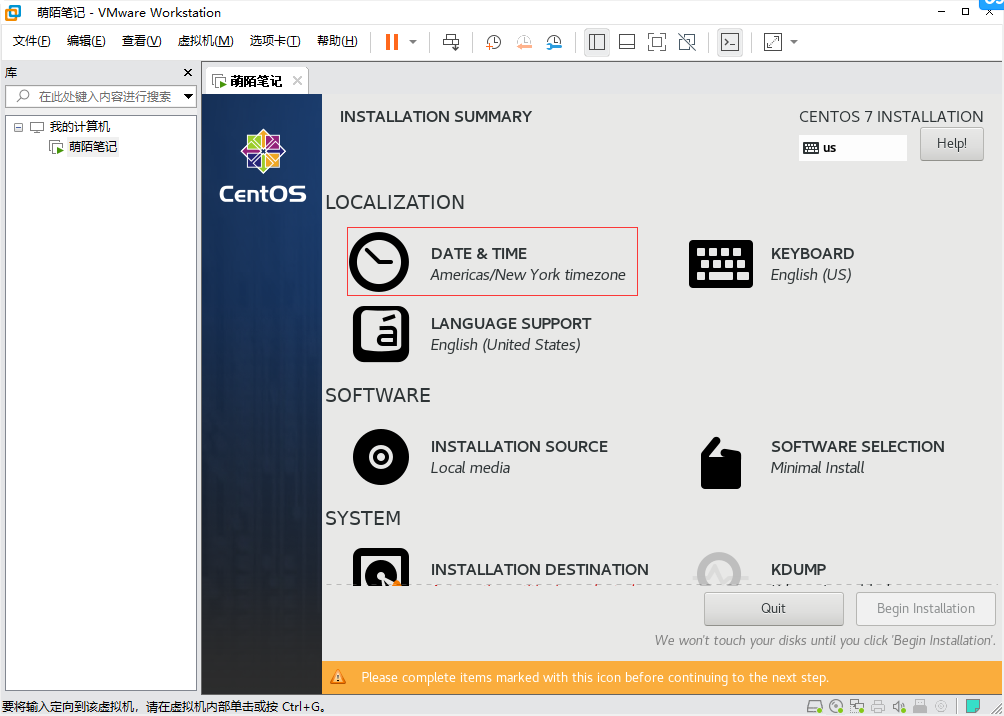This screenshot has width=1004, height=716.
Task: Click the network adapter status bar icon
Action: coord(857,707)
